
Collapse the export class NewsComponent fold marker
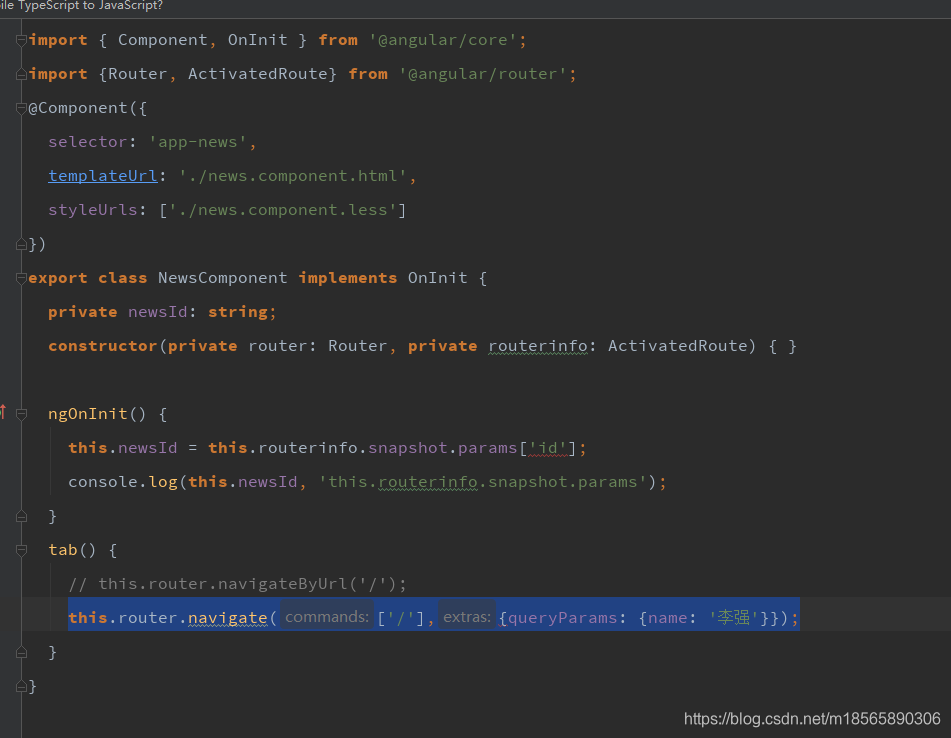[21, 278]
